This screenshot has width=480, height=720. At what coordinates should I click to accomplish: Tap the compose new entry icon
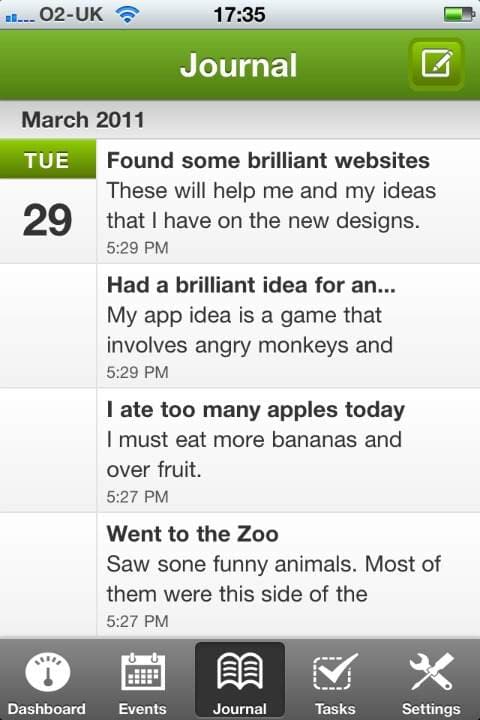(436, 64)
